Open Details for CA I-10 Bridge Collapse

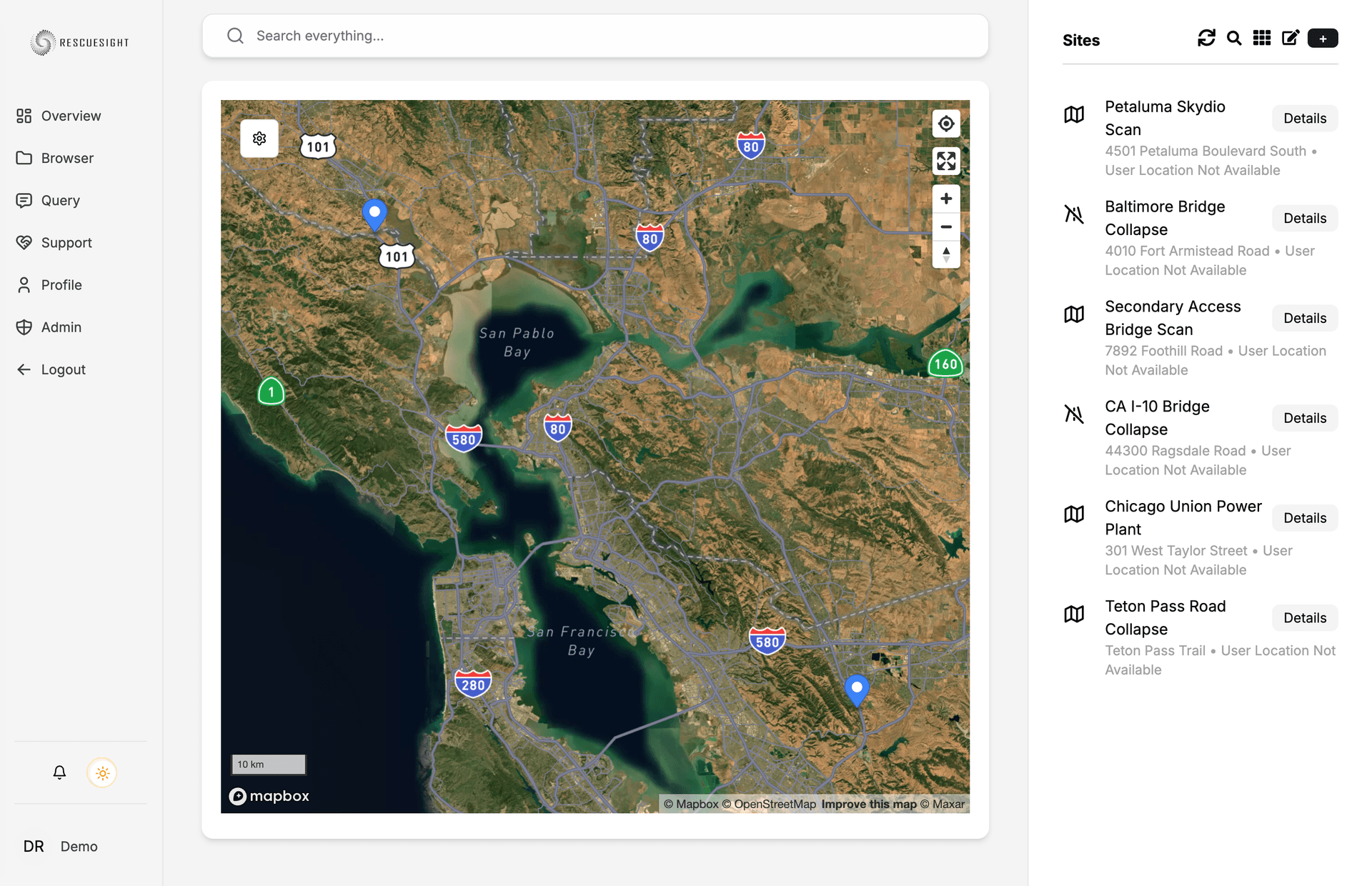(x=1304, y=418)
